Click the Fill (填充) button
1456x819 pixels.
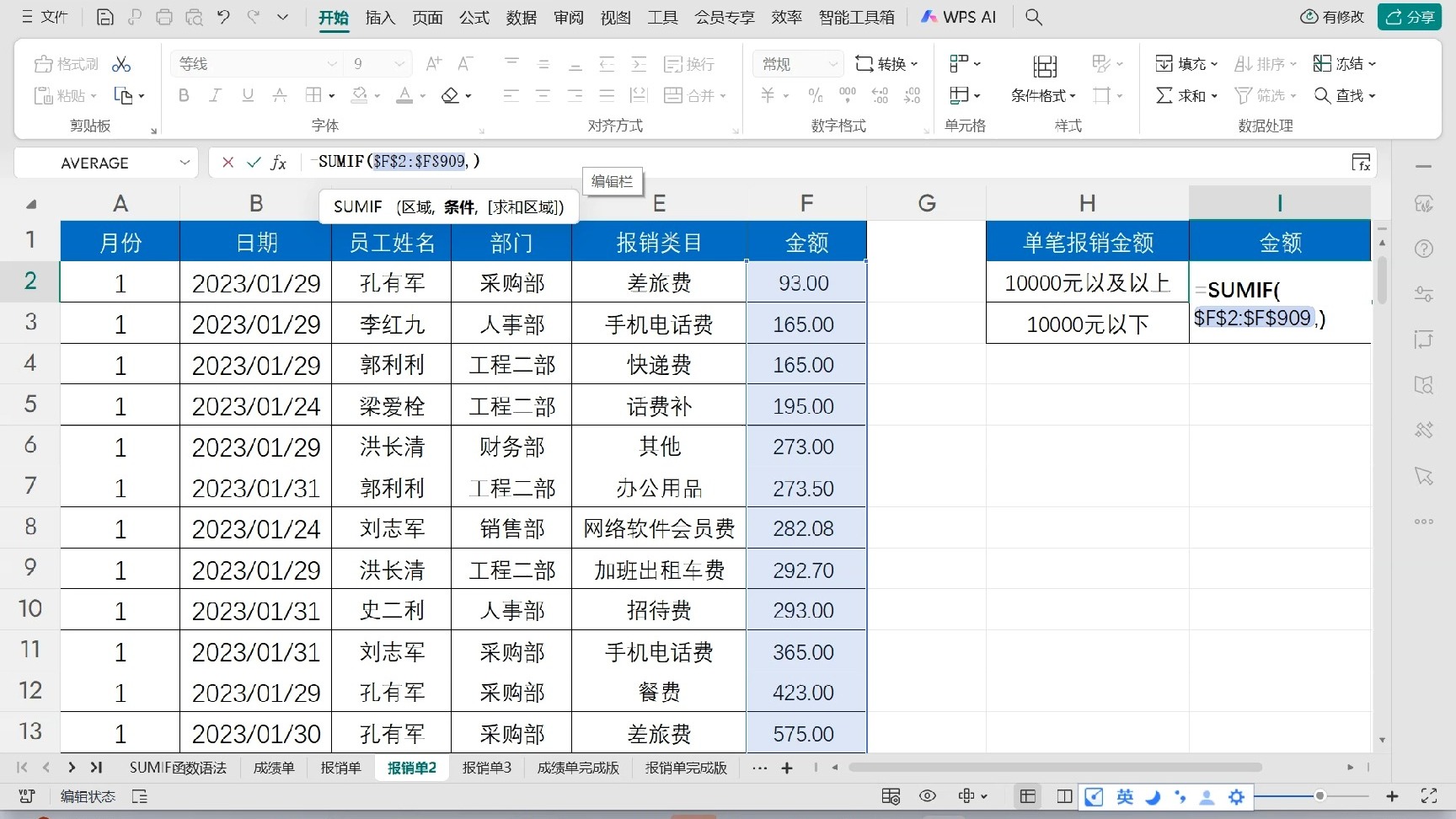click(1186, 64)
